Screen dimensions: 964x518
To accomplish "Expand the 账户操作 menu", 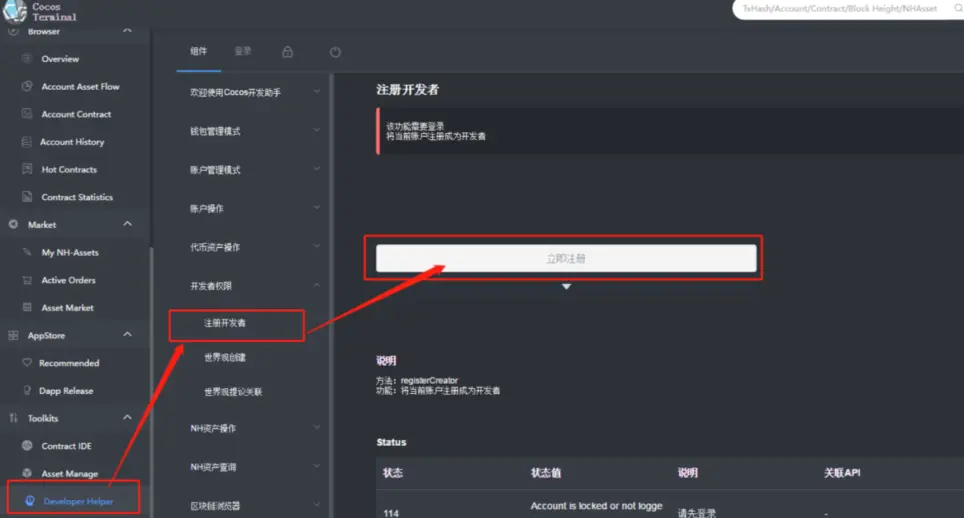I will [x=316, y=208].
